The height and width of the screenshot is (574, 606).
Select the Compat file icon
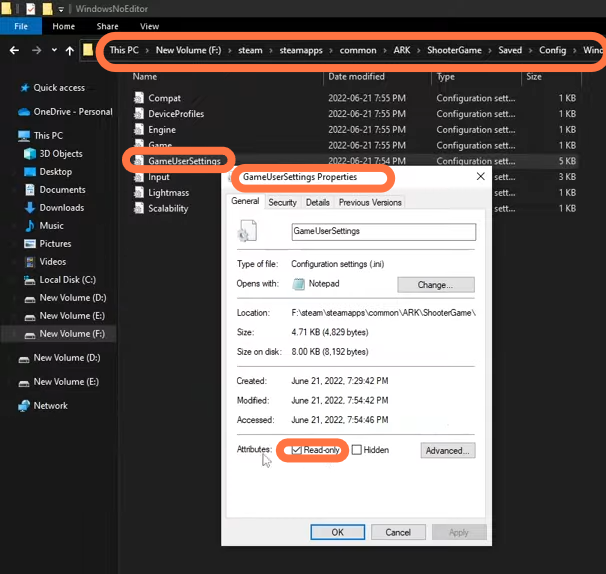[139, 98]
